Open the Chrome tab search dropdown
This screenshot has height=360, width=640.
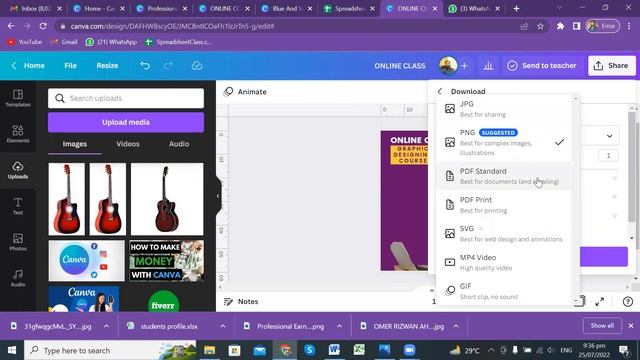(559, 8)
